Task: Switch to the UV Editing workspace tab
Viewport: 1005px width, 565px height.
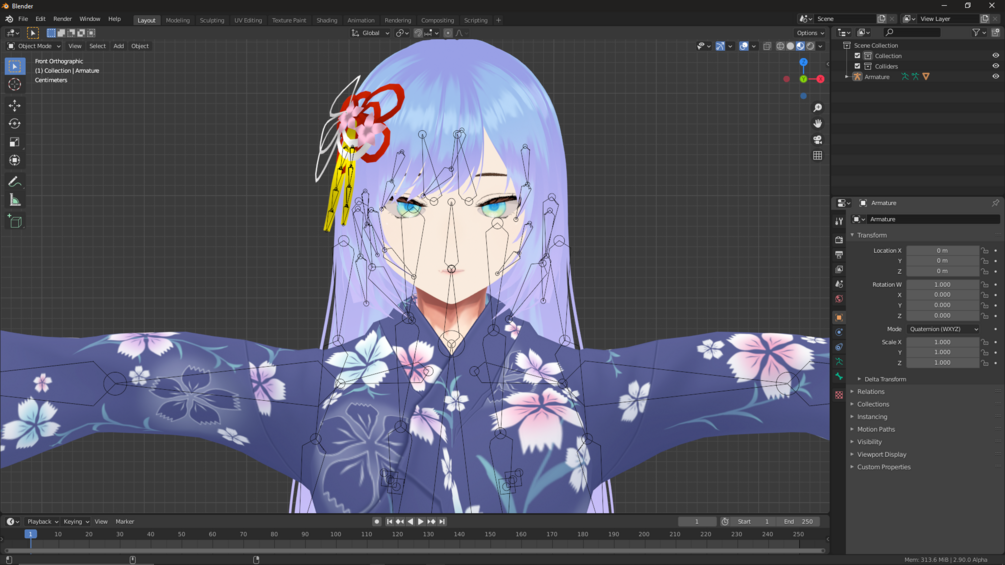Action: [x=247, y=20]
